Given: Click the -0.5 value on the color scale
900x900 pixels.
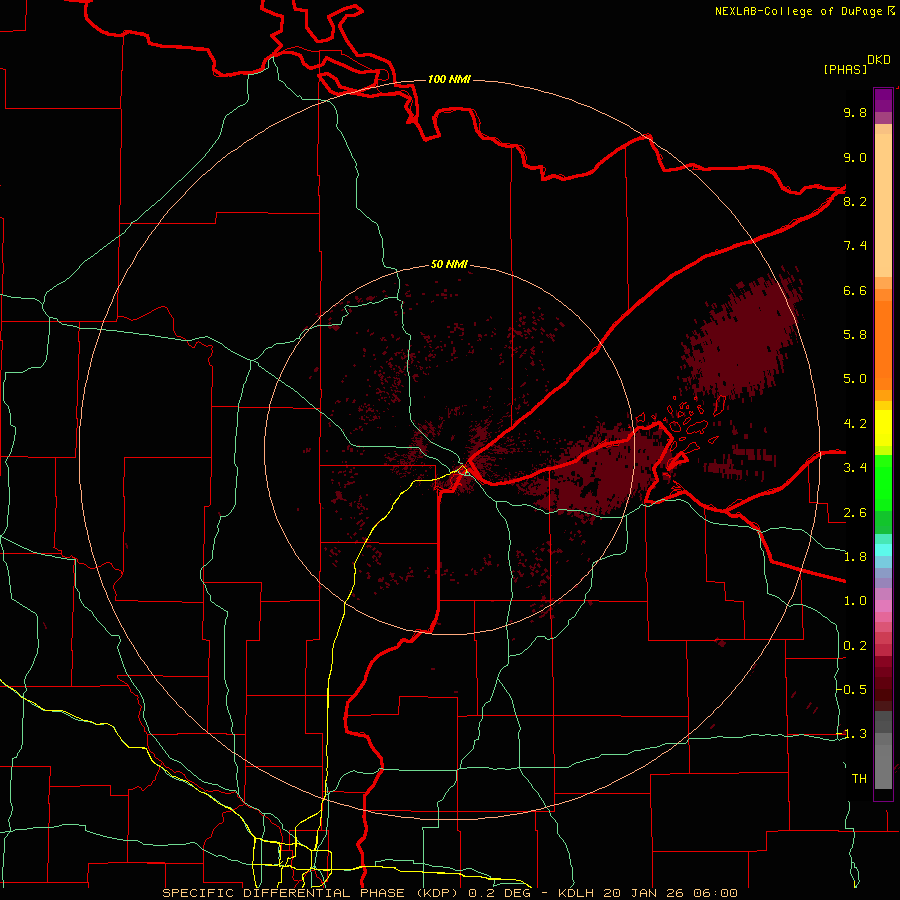Looking at the screenshot, I should (852, 689).
